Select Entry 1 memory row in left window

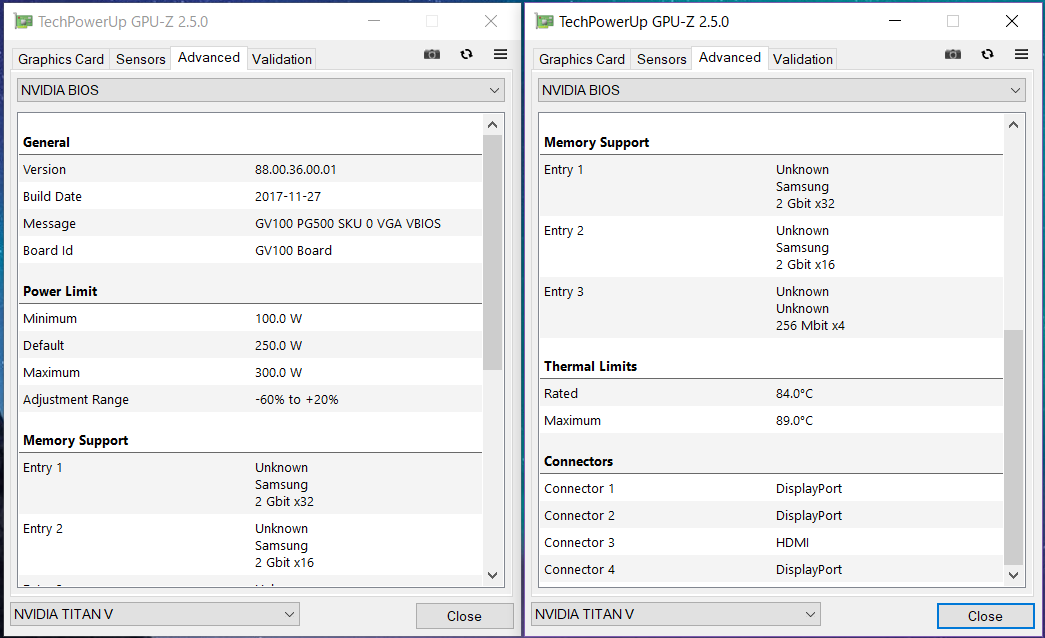[x=251, y=485]
